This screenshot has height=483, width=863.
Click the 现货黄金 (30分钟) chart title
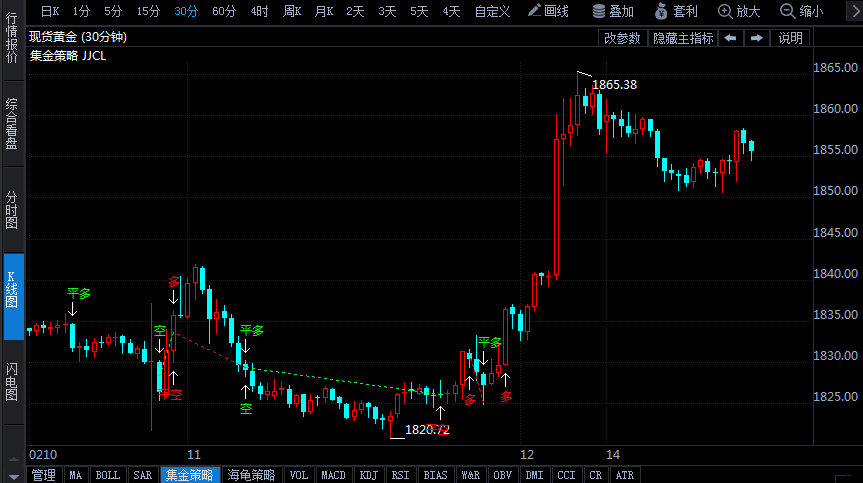coord(78,37)
